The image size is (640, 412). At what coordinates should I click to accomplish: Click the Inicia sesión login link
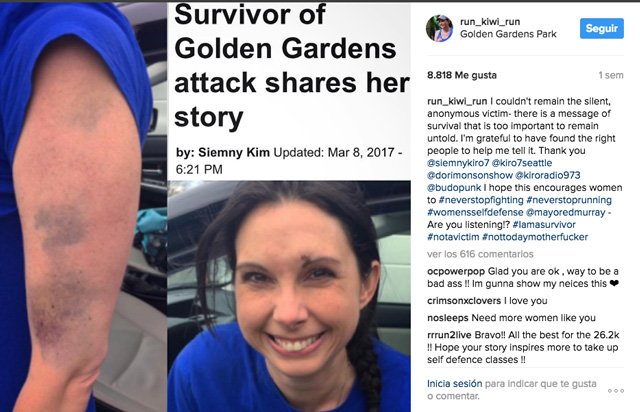coord(454,384)
